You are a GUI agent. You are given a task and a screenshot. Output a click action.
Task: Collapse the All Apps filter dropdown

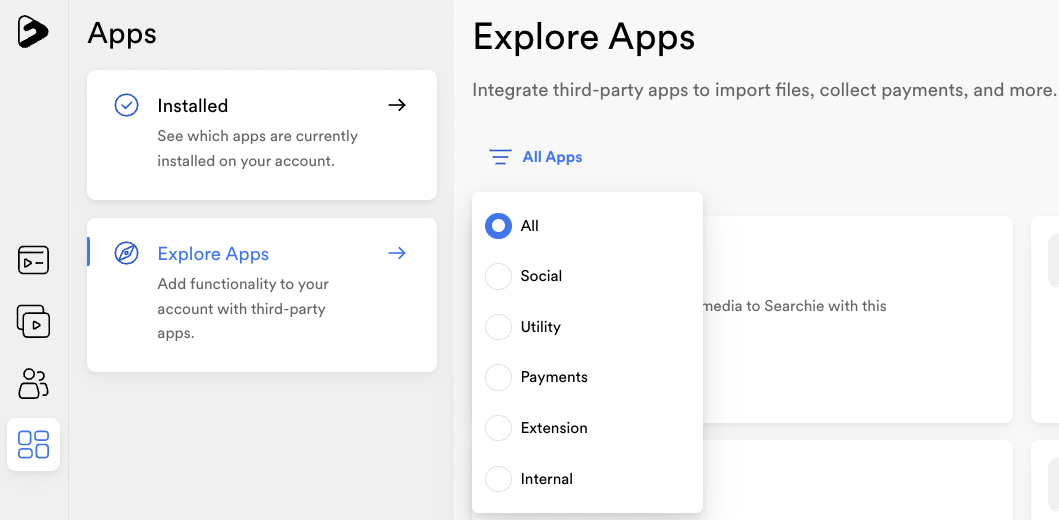[x=536, y=157]
